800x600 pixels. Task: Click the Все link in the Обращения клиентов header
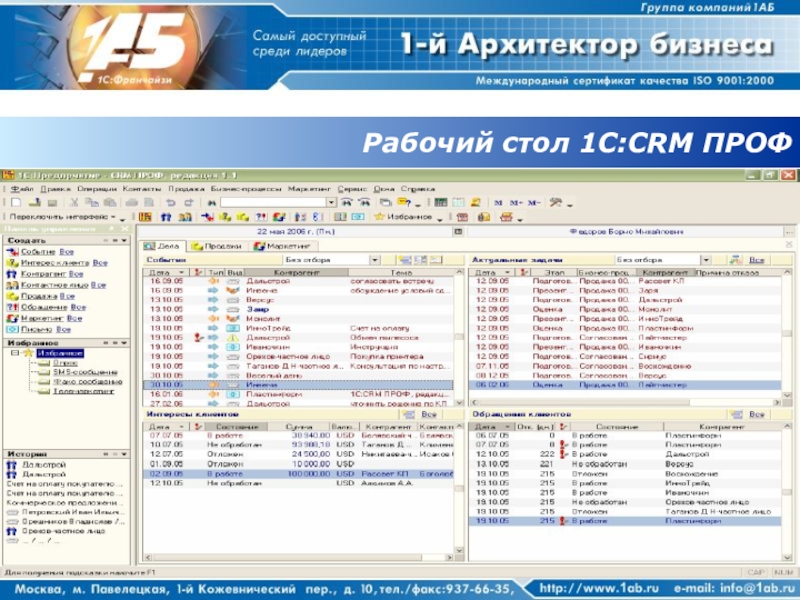coord(757,414)
